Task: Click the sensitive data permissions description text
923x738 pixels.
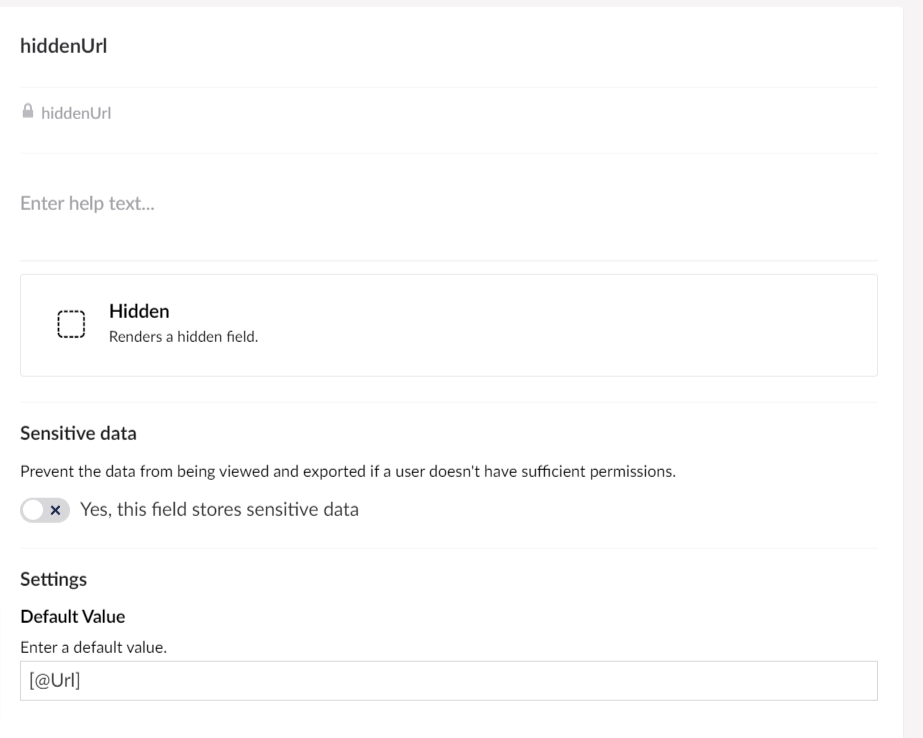Action: click(348, 471)
